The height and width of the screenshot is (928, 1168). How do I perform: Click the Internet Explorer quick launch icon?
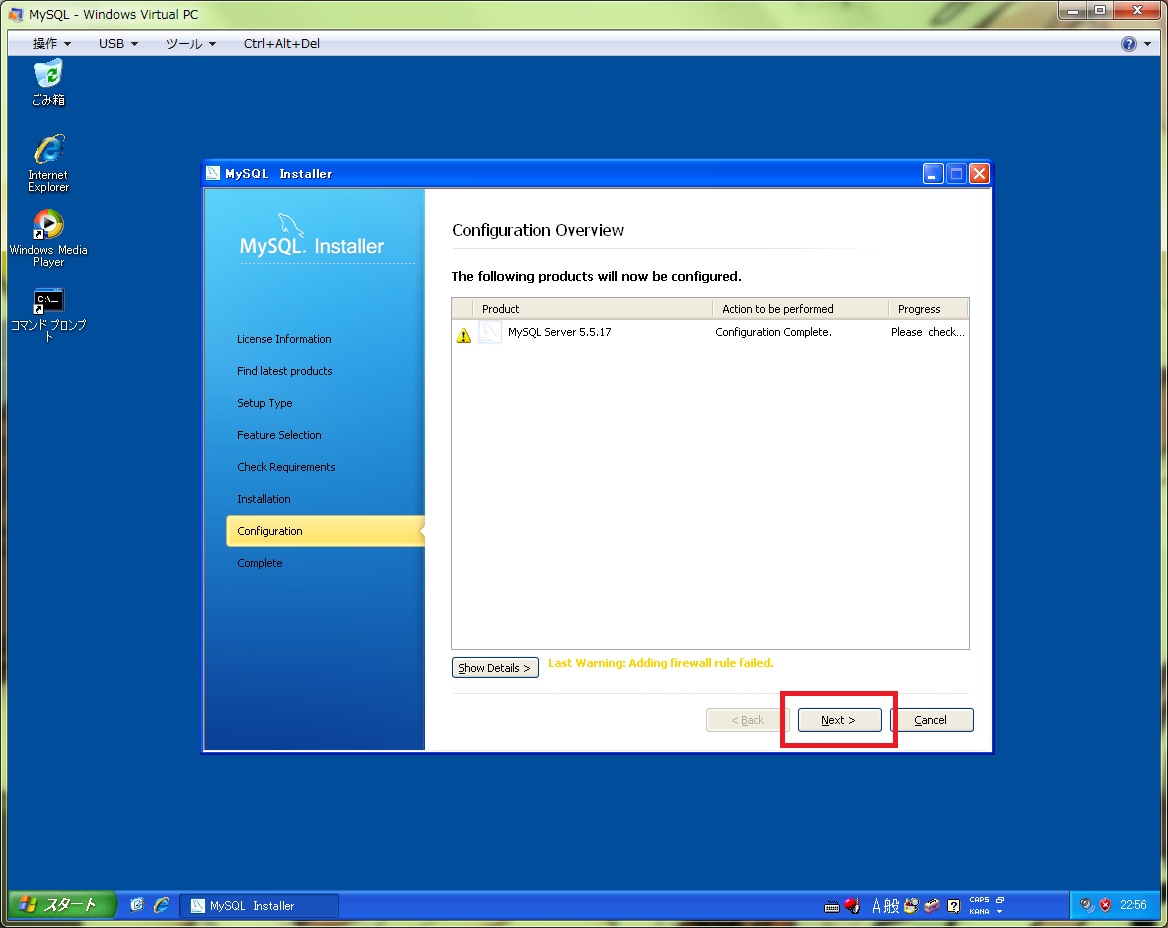161,905
